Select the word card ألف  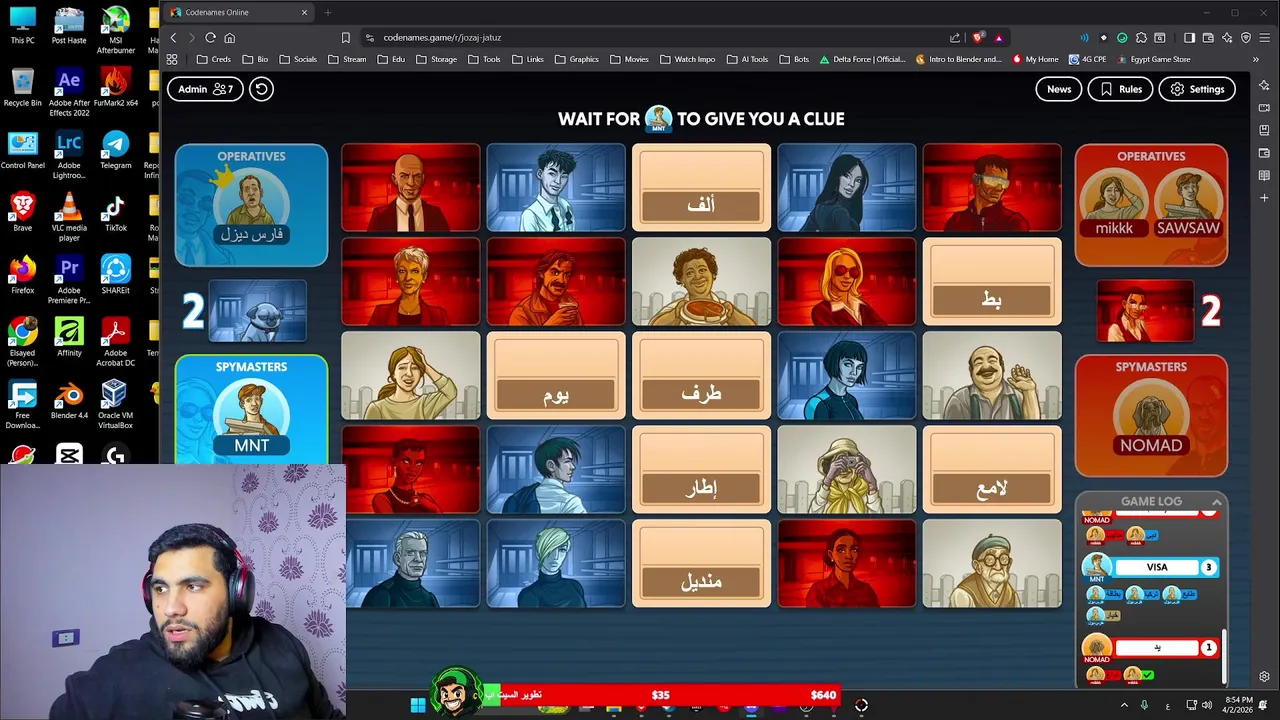click(x=701, y=189)
